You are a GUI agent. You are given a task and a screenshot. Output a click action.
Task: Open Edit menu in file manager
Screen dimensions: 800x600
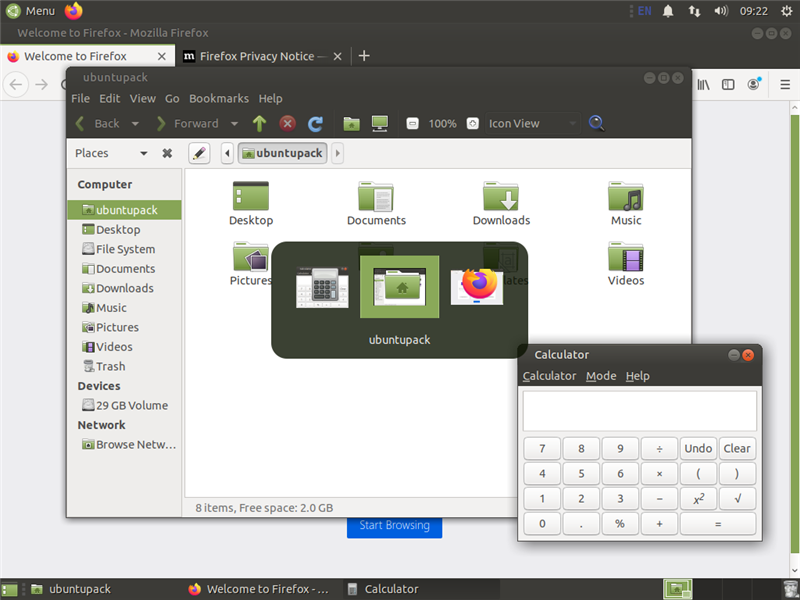click(x=110, y=98)
